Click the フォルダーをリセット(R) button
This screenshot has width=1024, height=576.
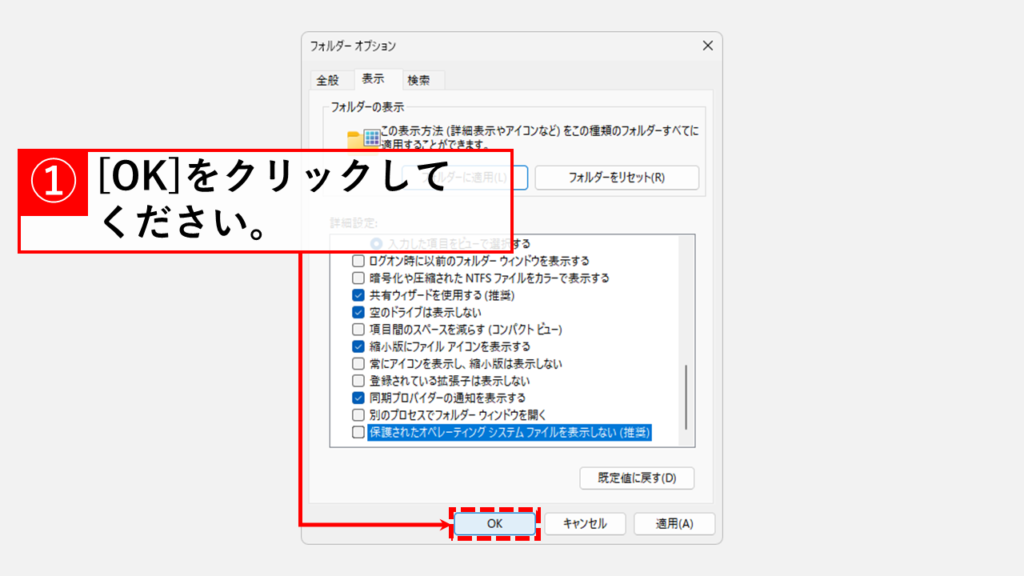pos(617,178)
